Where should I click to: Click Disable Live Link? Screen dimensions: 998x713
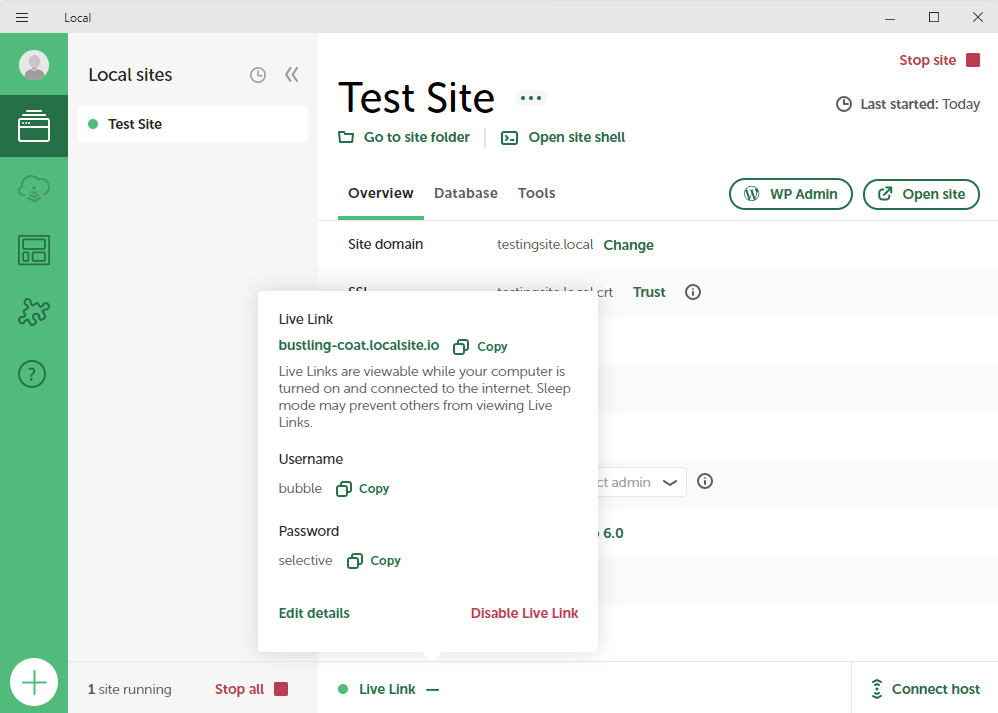[524, 613]
